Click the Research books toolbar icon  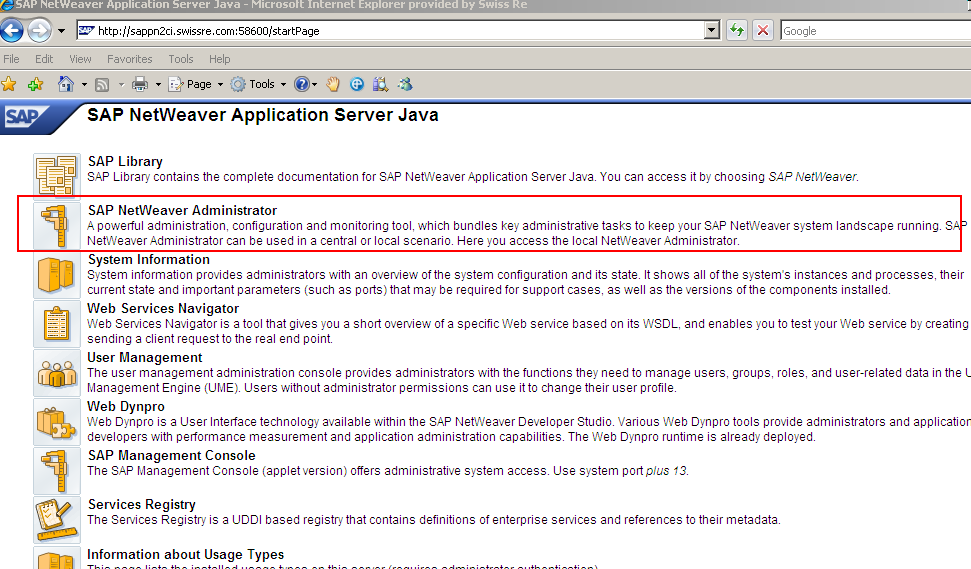click(x=380, y=84)
